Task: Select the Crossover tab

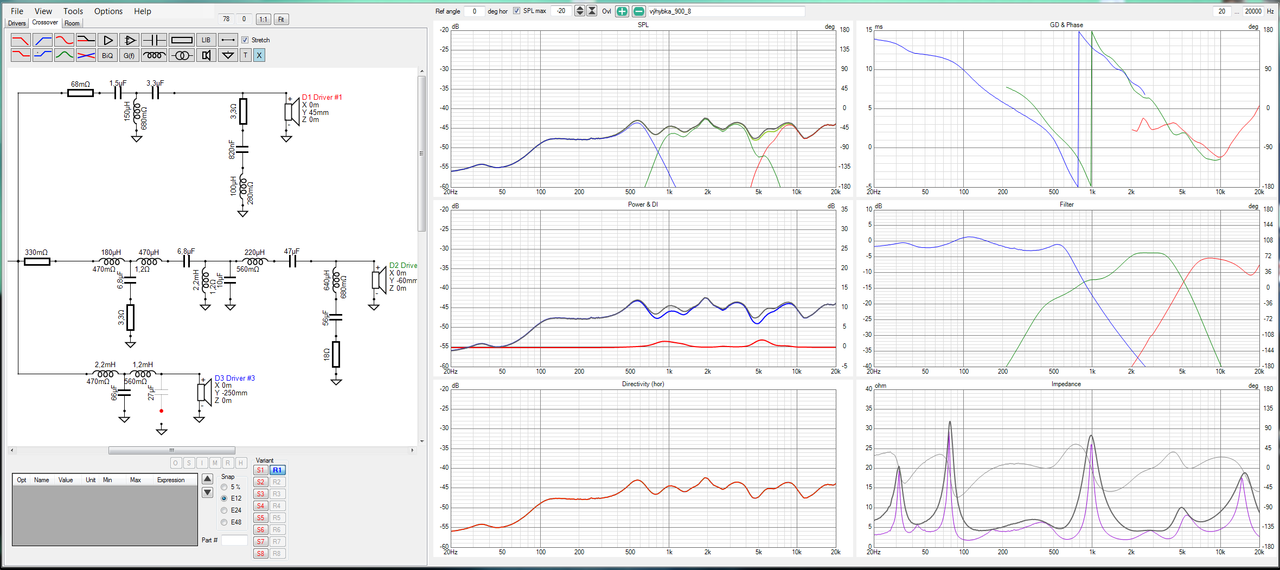Action: (x=45, y=22)
